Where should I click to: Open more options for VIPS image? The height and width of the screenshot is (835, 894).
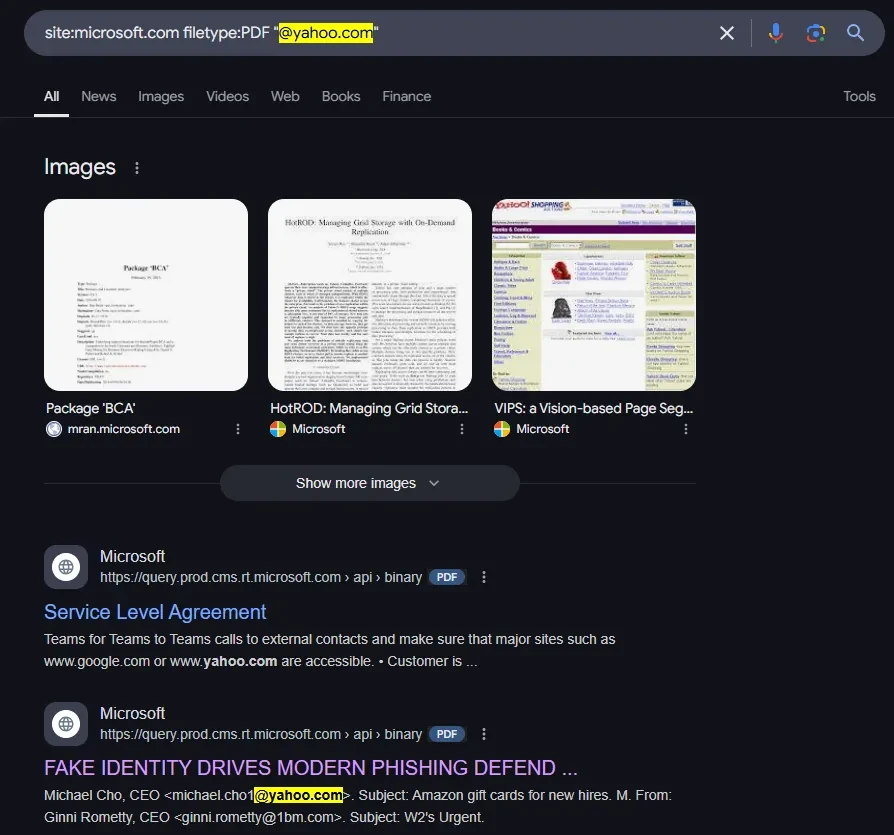(686, 429)
